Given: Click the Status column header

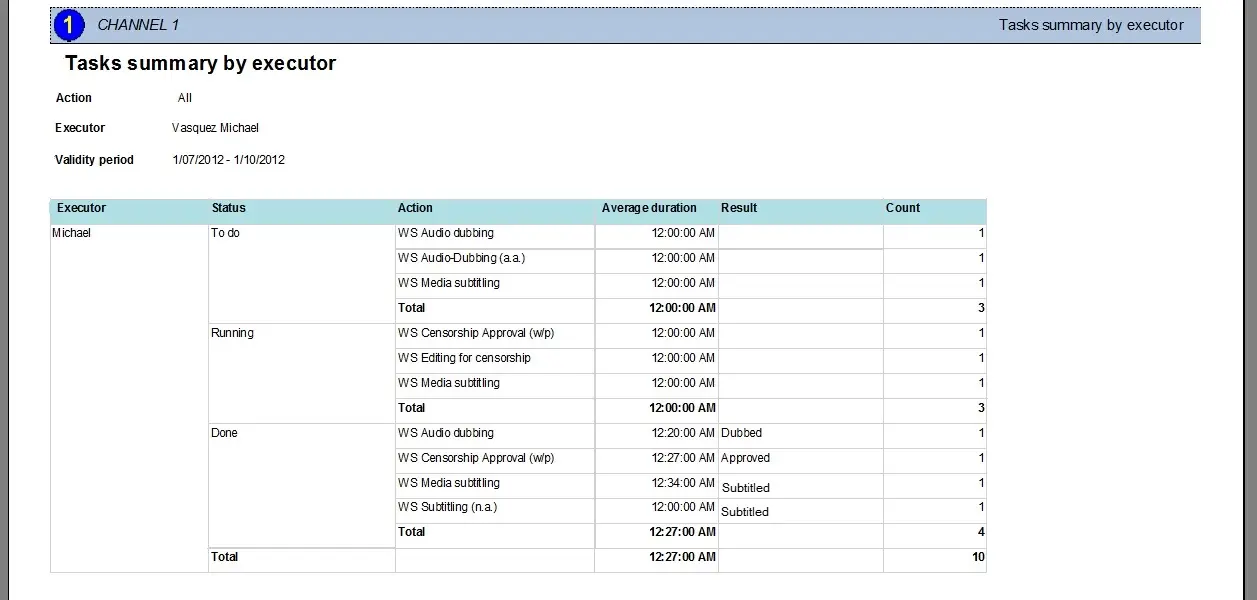Looking at the screenshot, I should 228,208.
